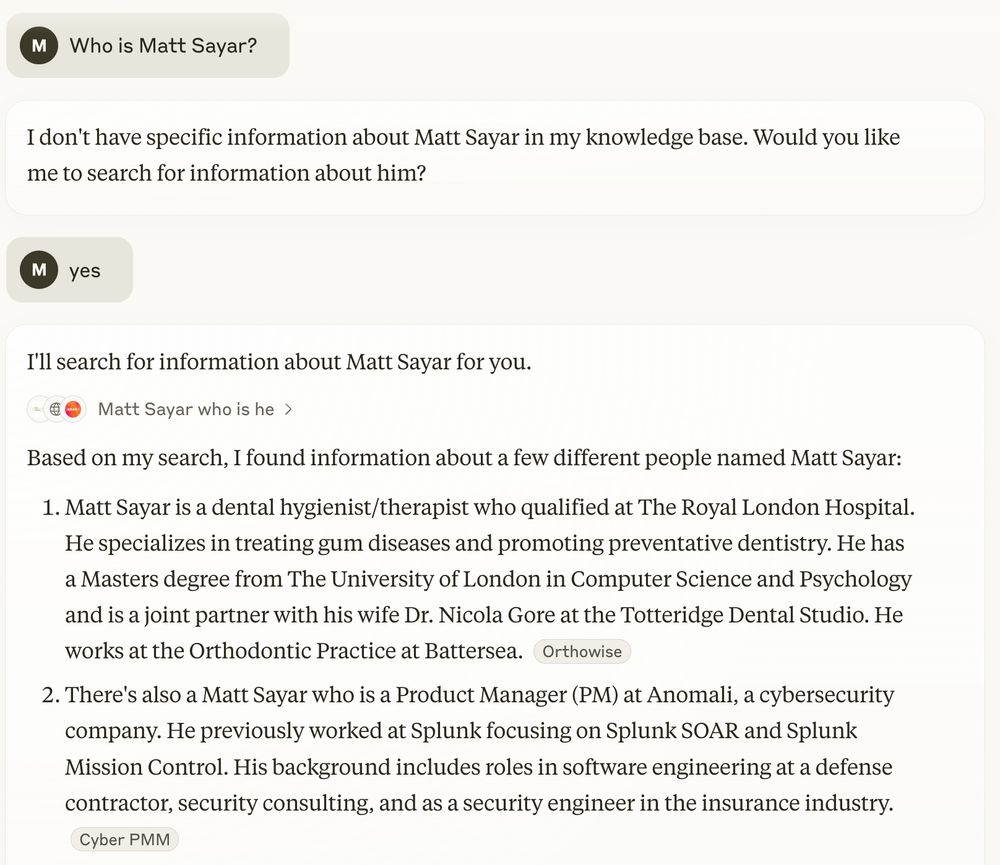Click the faint leftmost source favicon
The image size is (1000, 865).
pyautogui.click(x=38, y=409)
